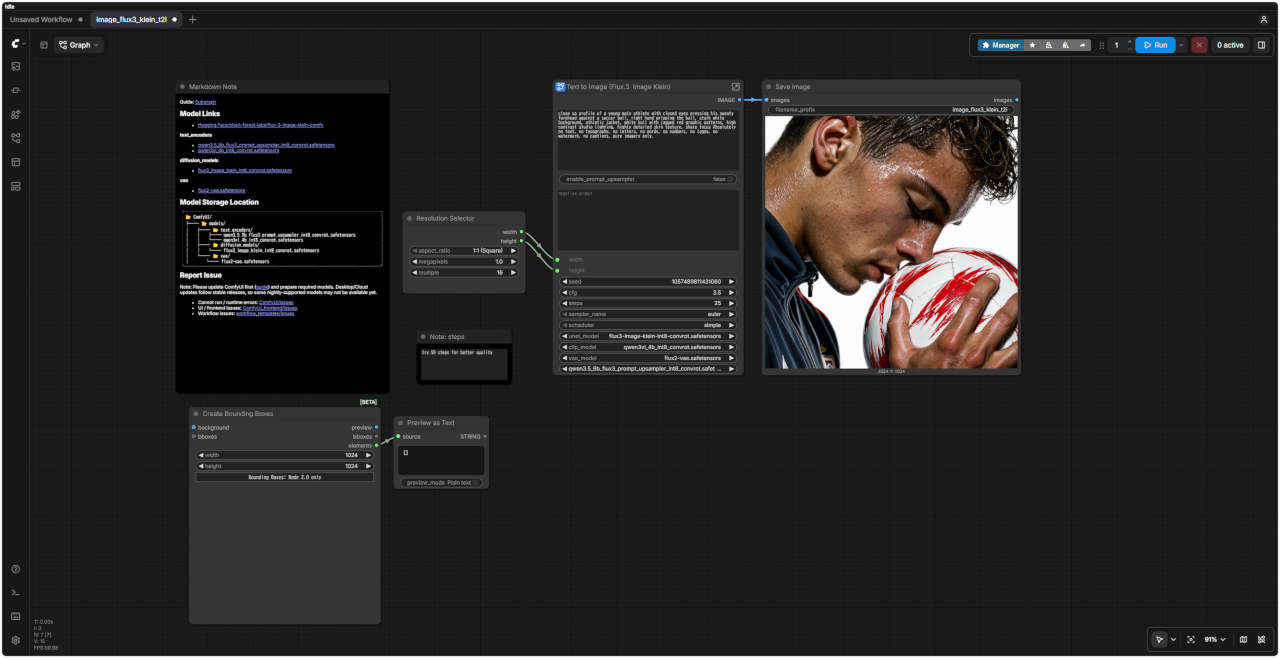Collapse the Markdown Note node
The width and height of the screenshot is (1280, 658).
point(182,87)
